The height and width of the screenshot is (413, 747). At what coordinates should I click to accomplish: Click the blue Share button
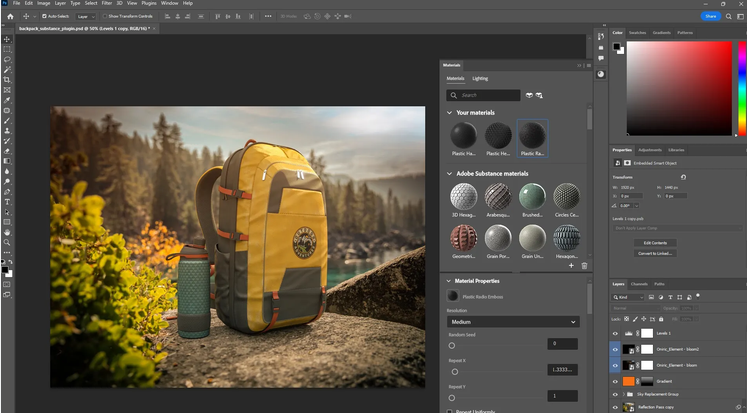tap(711, 16)
